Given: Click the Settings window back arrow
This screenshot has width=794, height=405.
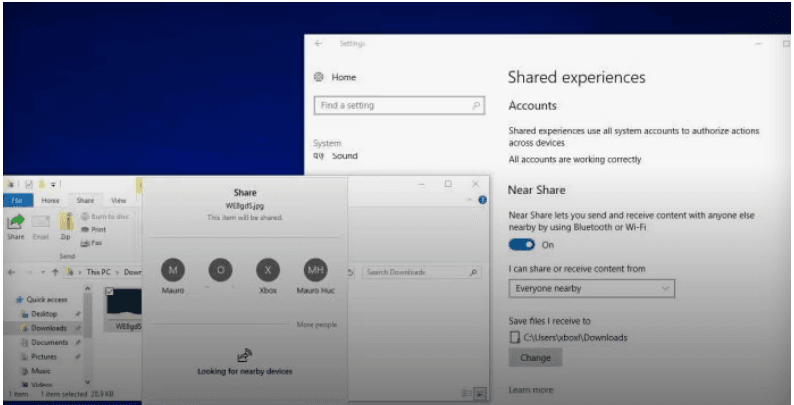Looking at the screenshot, I should click(318, 44).
